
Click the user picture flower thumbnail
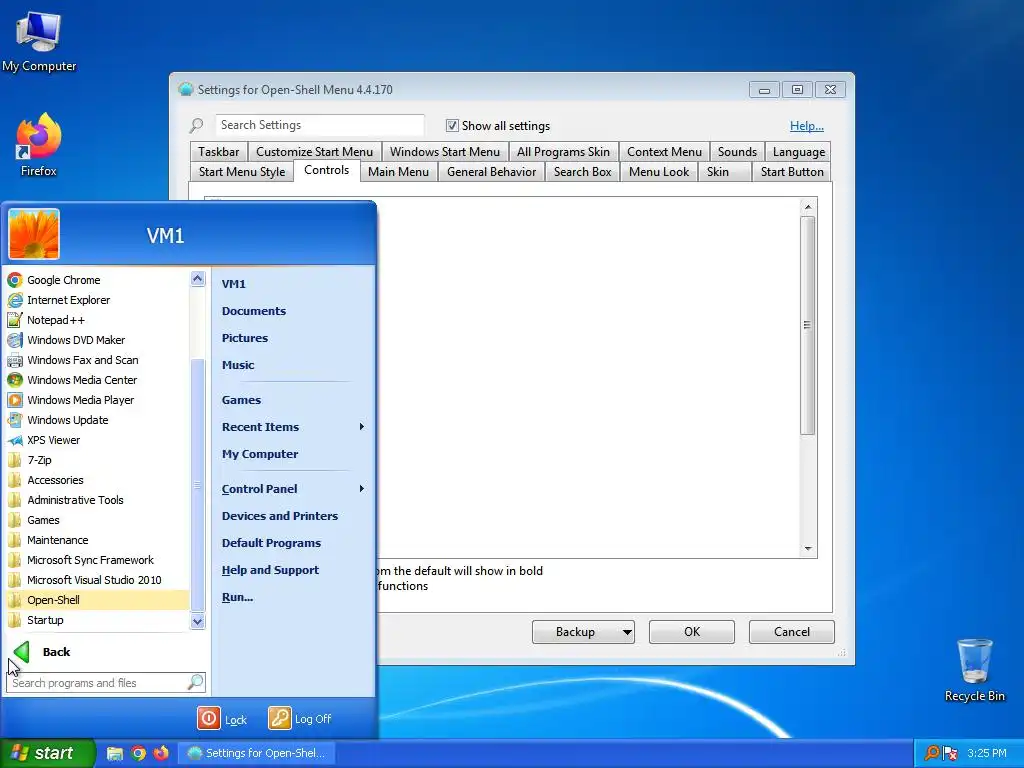click(34, 234)
